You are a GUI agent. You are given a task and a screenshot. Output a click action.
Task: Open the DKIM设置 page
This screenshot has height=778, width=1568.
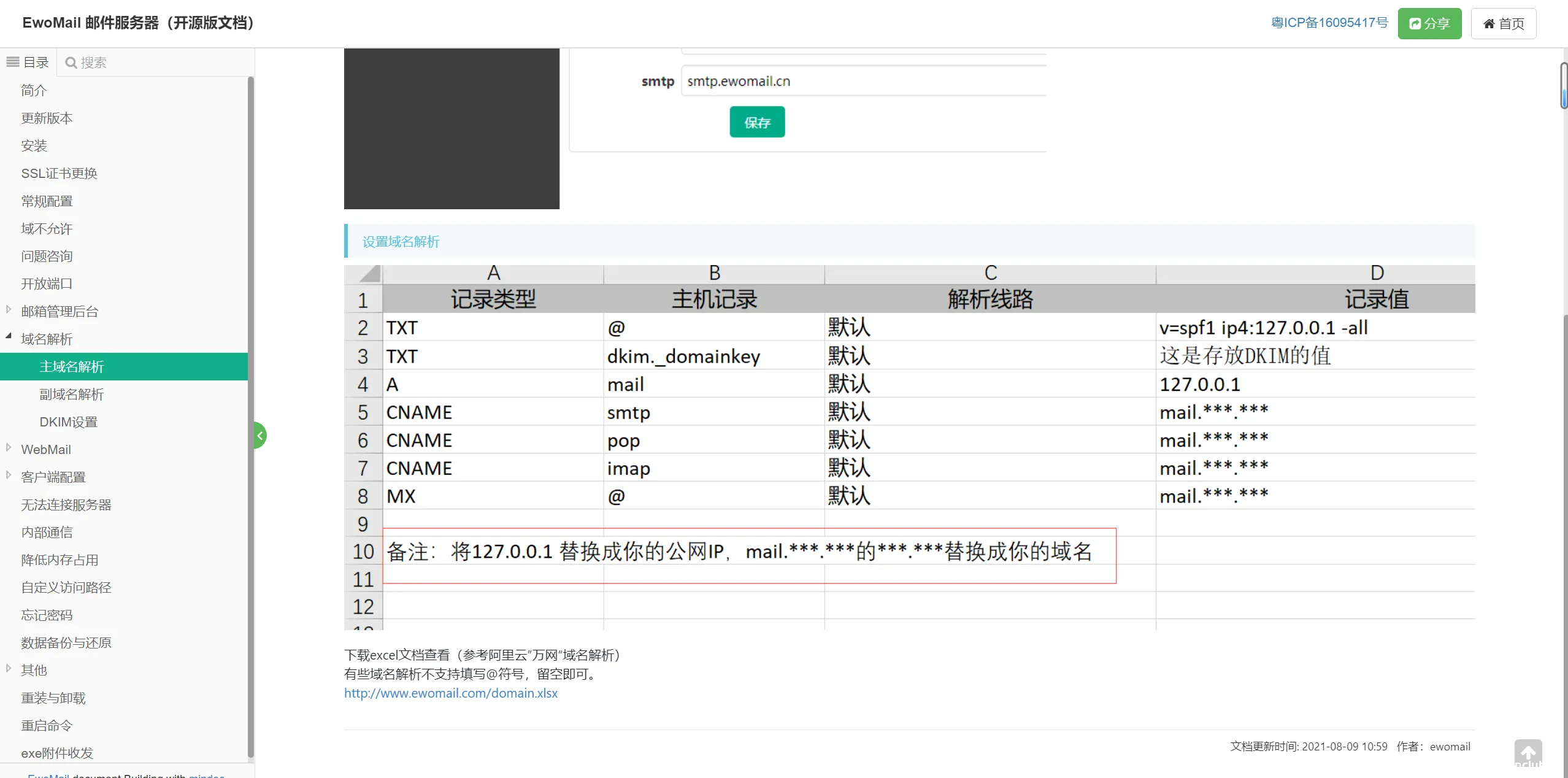pos(67,422)
